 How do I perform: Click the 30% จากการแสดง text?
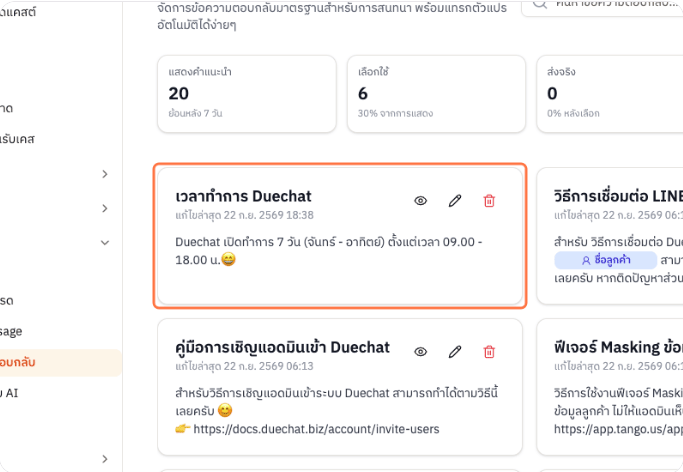tap(396, 113)
